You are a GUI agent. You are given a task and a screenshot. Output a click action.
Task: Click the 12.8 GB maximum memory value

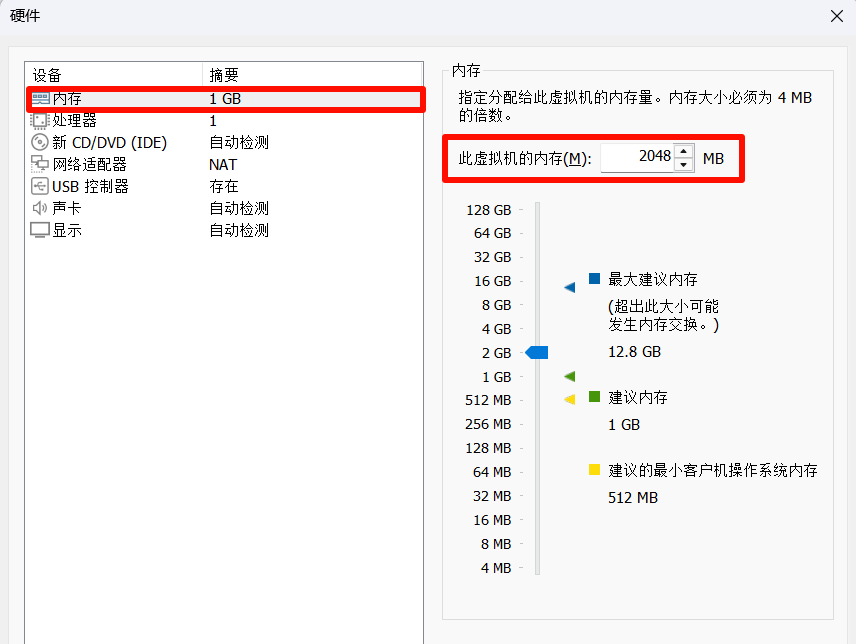click(x=634, y=352)
